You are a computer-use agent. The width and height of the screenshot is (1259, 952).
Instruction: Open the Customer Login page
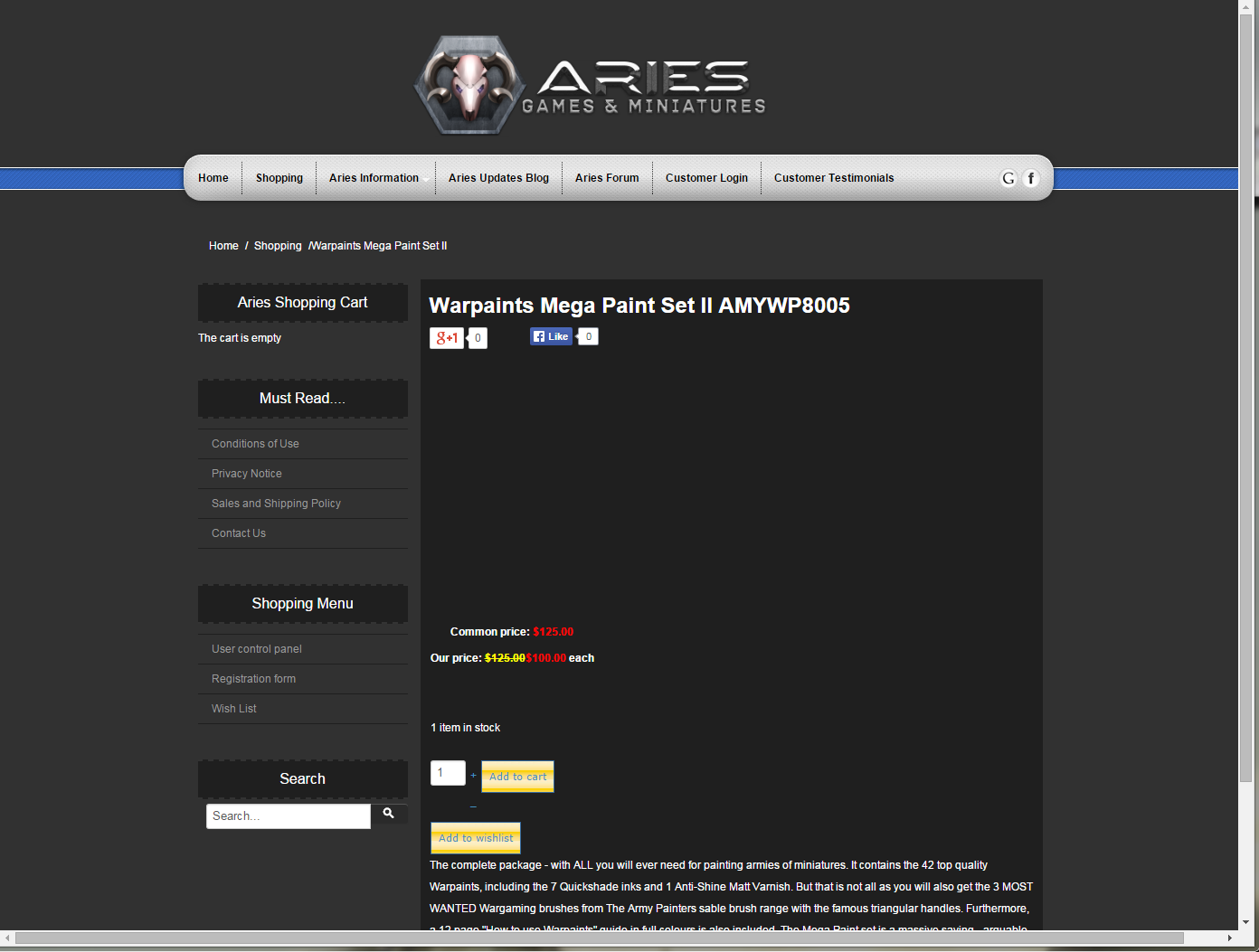point(706,178)
